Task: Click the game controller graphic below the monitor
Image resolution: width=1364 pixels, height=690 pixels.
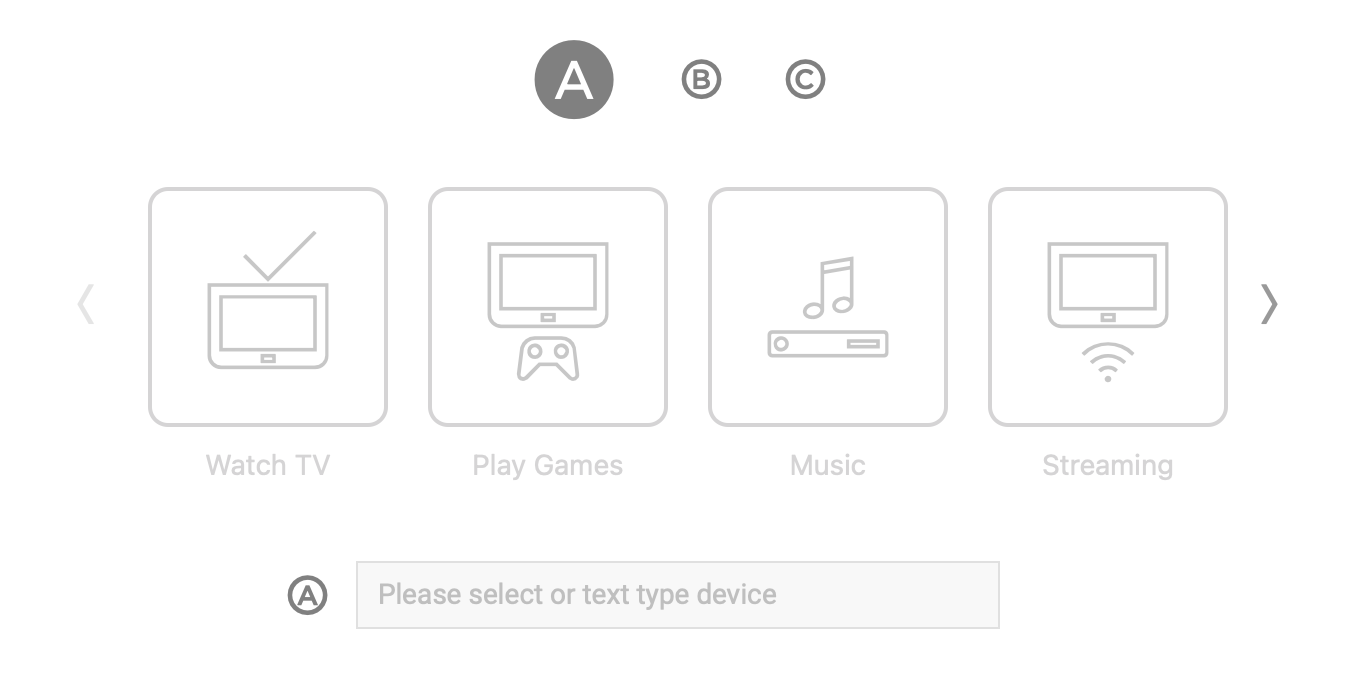Action: (547, 360)
